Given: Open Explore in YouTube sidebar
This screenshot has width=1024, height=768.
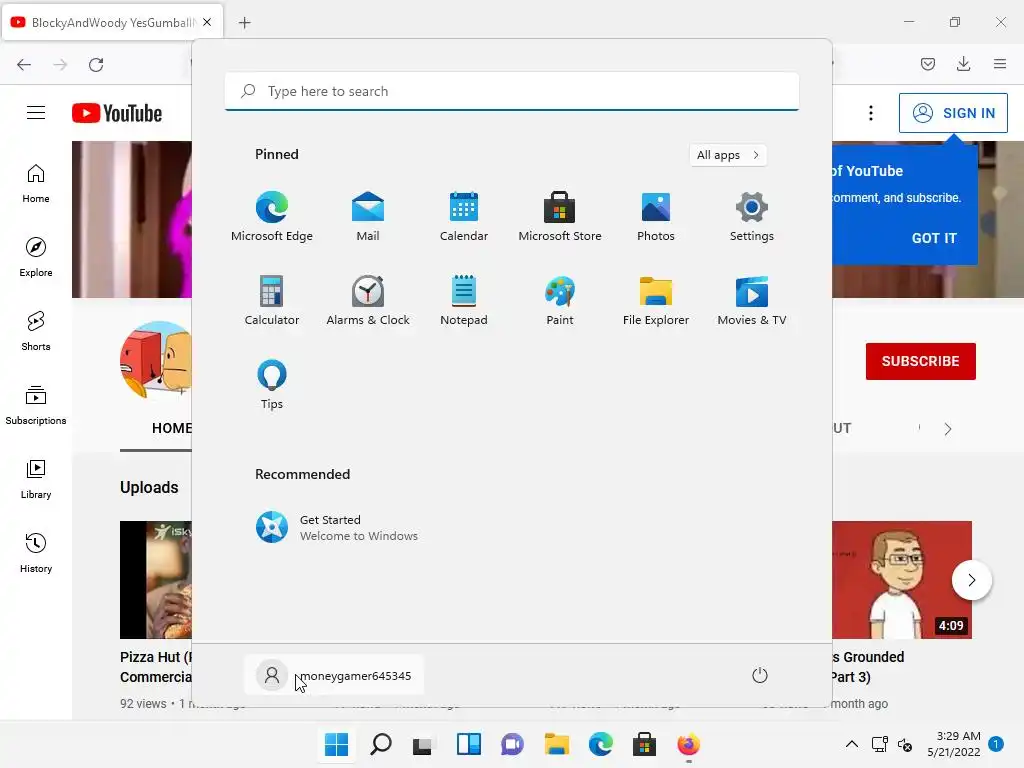Looking at the screenshot, I should [36, 258].
